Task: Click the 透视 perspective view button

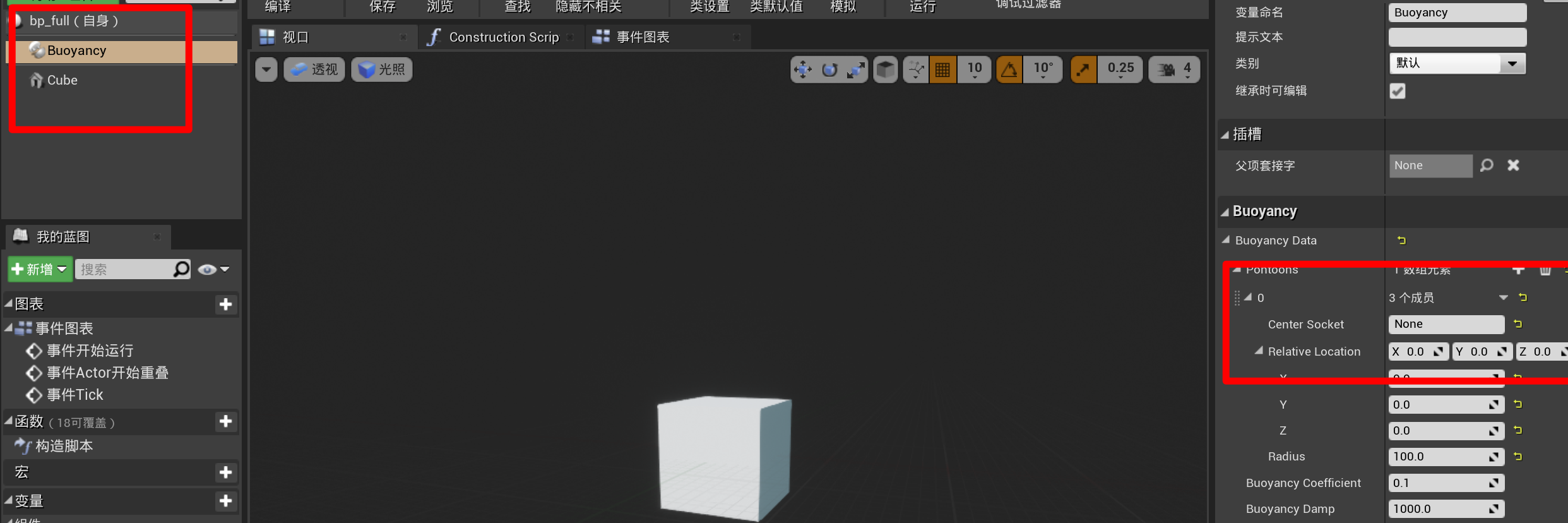Action: pyautogui.click(x=314, y=69)
